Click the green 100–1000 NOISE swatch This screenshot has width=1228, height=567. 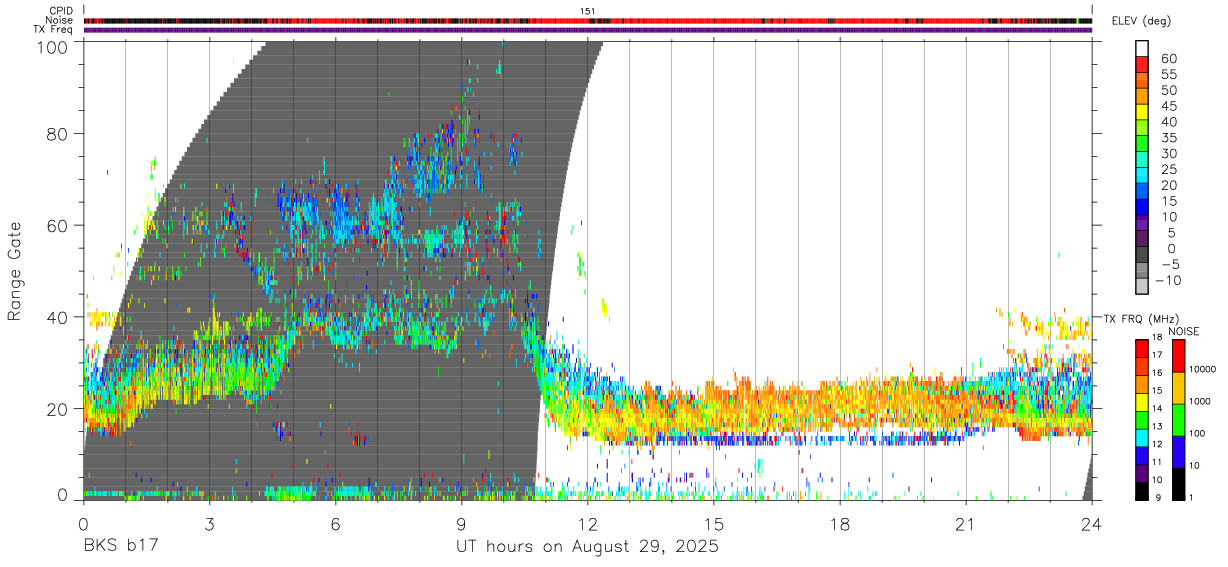tap(1178, 419)
